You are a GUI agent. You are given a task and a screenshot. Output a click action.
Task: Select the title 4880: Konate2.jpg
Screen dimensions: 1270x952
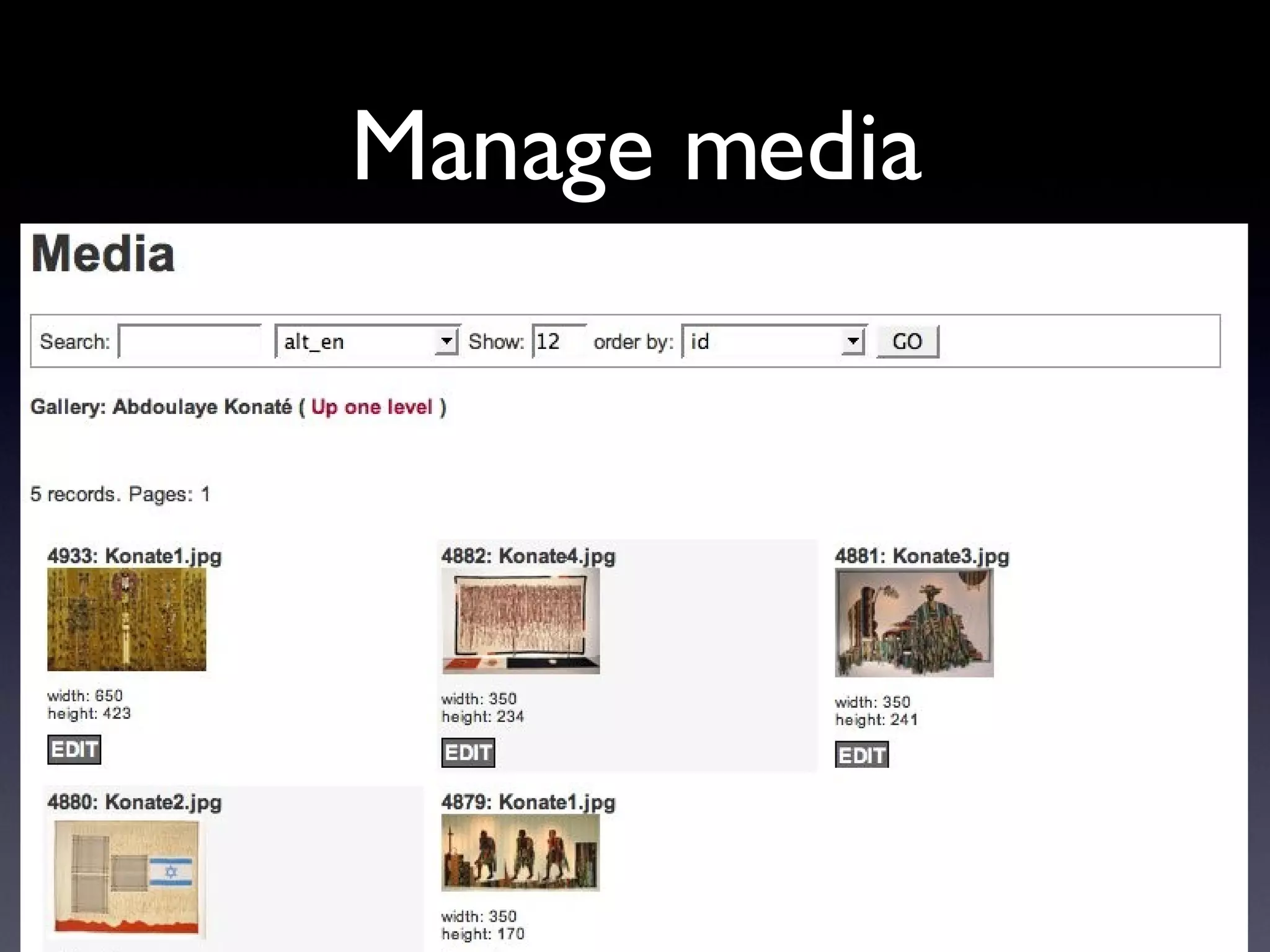[135, 803]
